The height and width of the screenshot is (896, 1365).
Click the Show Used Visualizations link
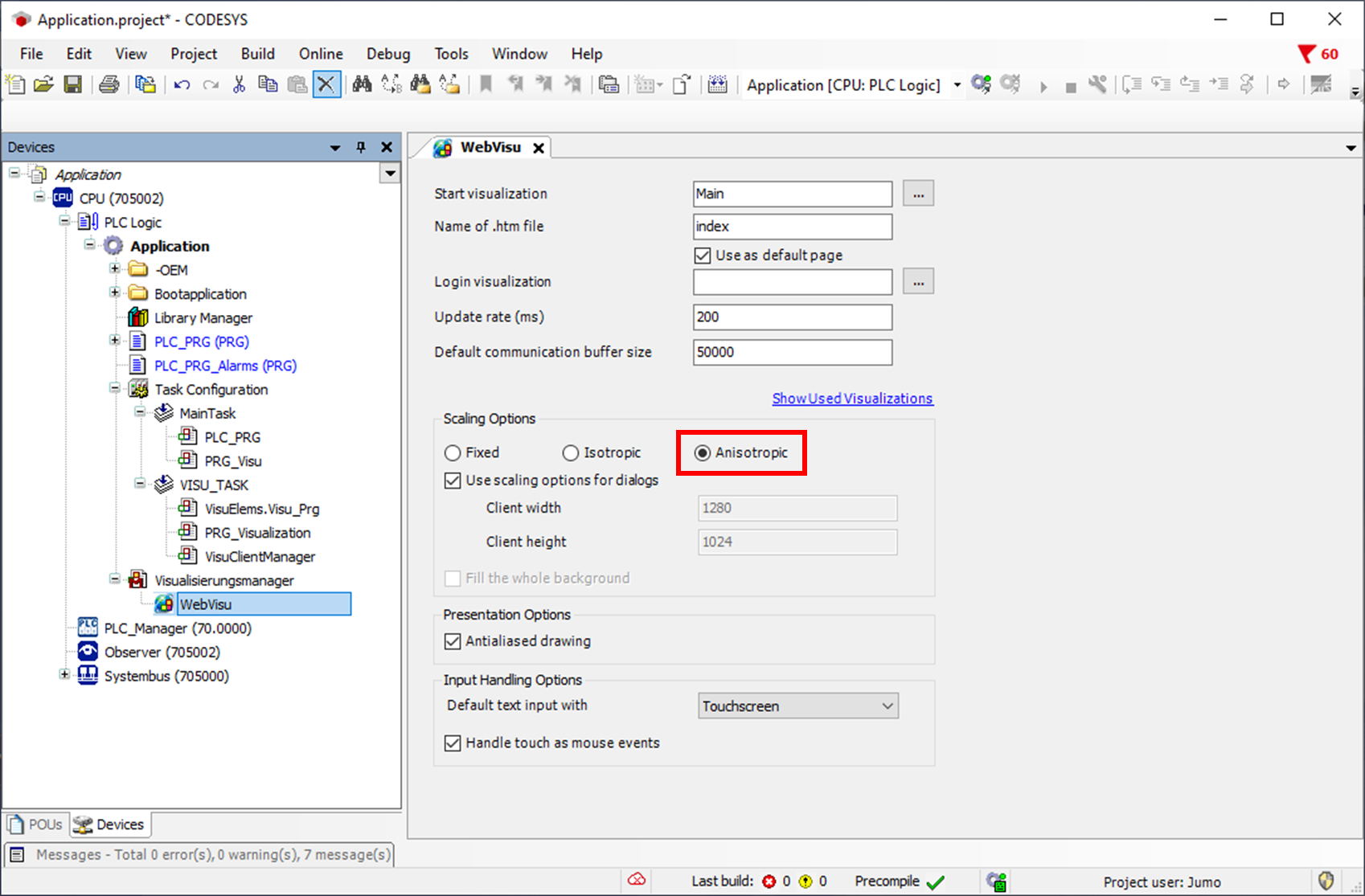click(852, 399)
